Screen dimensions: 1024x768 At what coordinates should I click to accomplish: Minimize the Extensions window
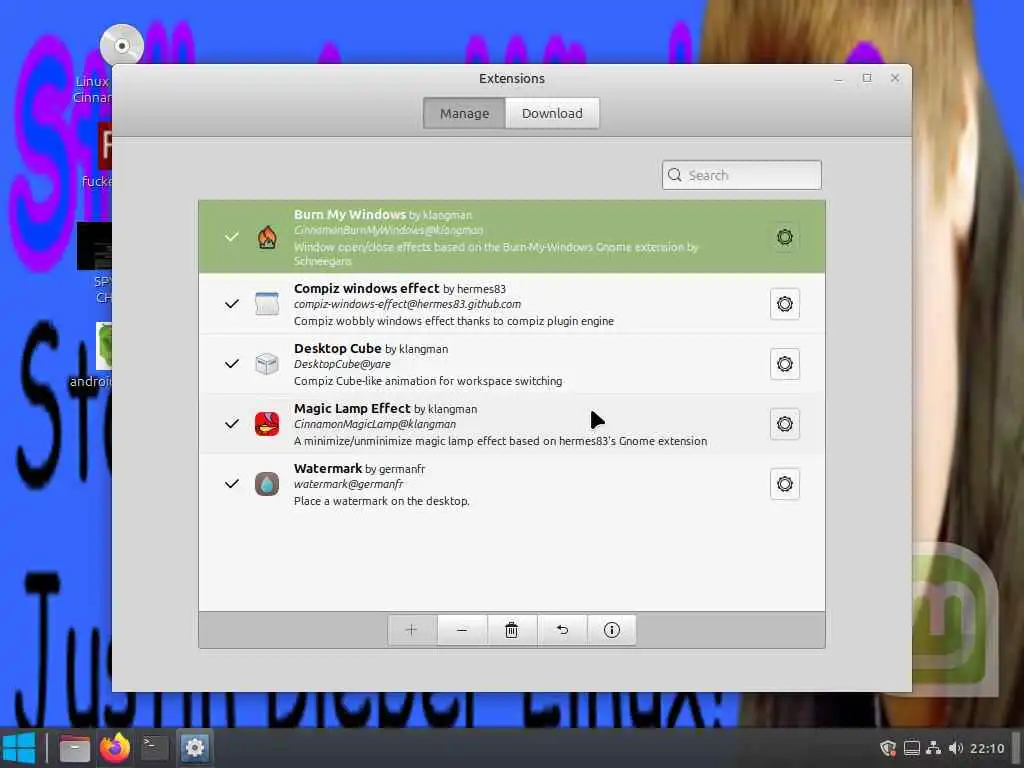click(839, 79)
